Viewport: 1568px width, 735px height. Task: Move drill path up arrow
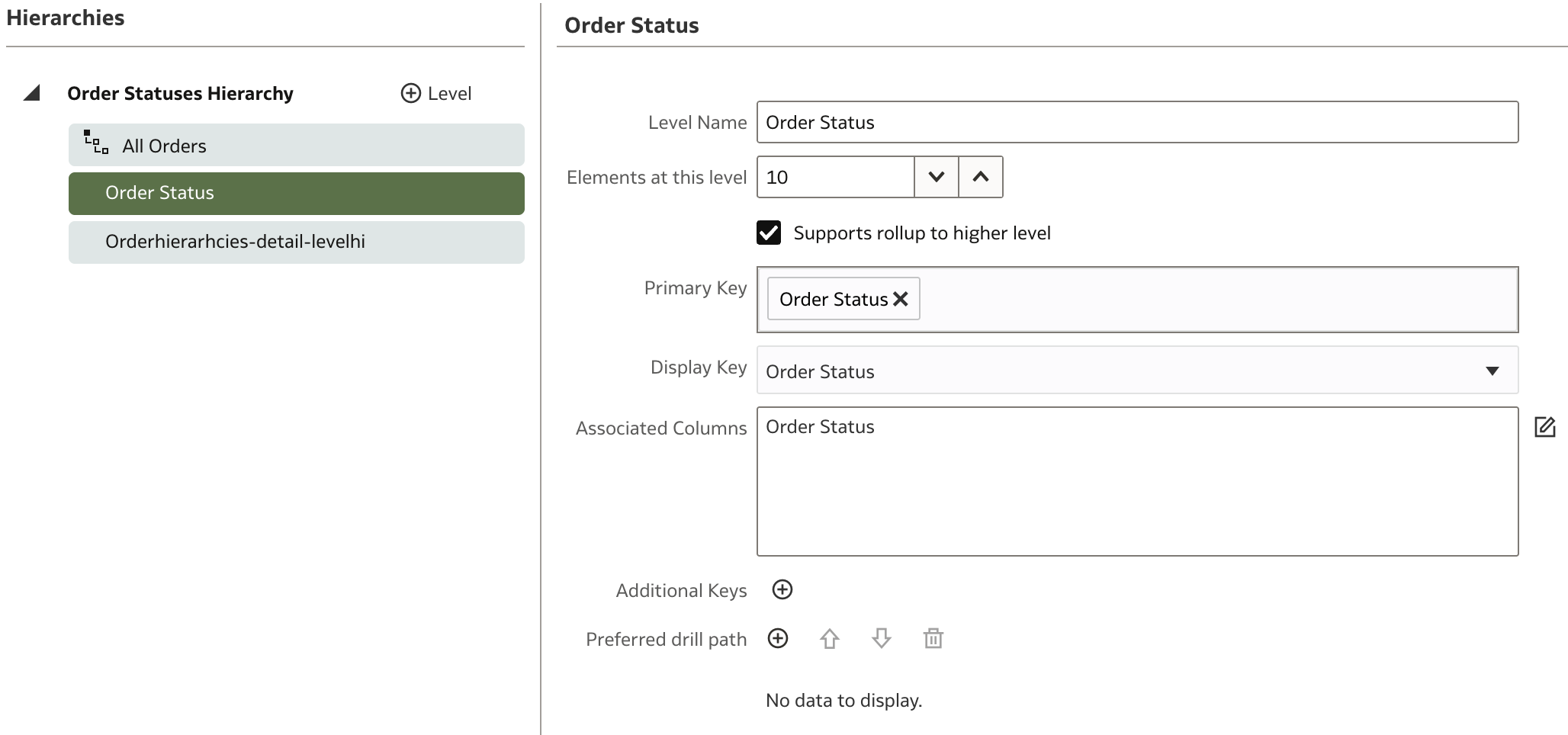coord(830,638)
